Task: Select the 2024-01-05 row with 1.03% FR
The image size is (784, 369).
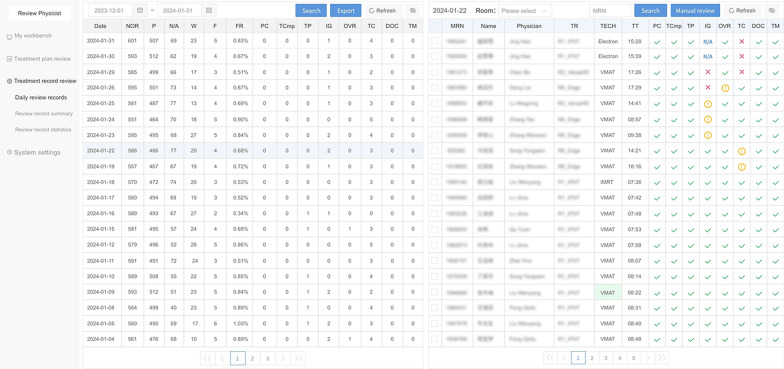Action: tap(252, 324)
